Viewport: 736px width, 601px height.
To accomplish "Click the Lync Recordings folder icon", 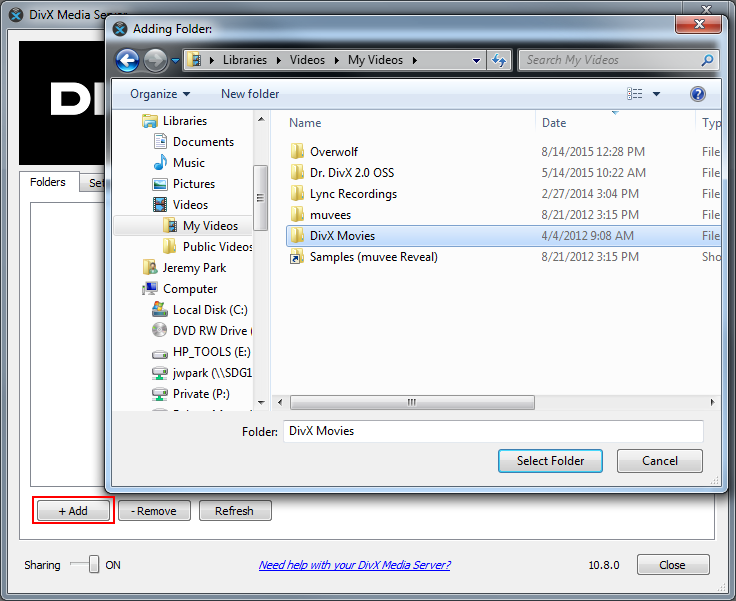I will 297,194.
